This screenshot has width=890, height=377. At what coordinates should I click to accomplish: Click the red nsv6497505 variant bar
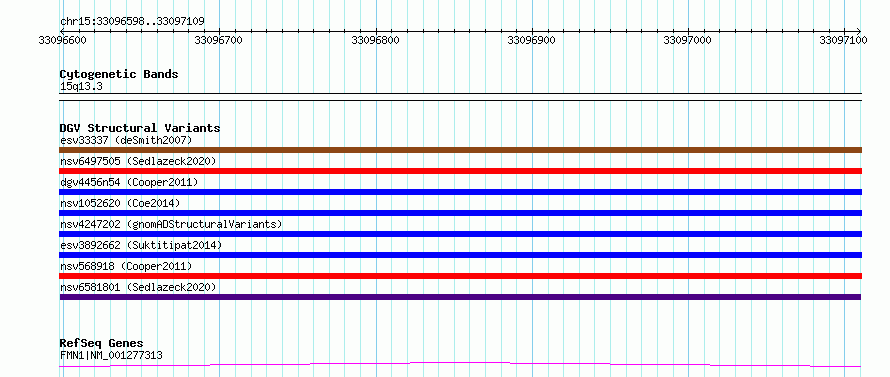(x=460, y=171)
